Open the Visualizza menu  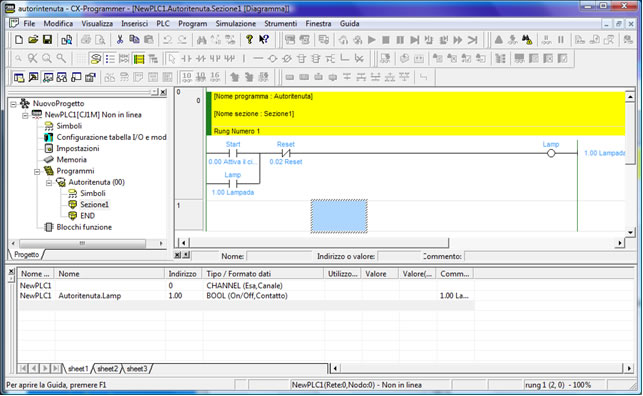tap(97, 24)
